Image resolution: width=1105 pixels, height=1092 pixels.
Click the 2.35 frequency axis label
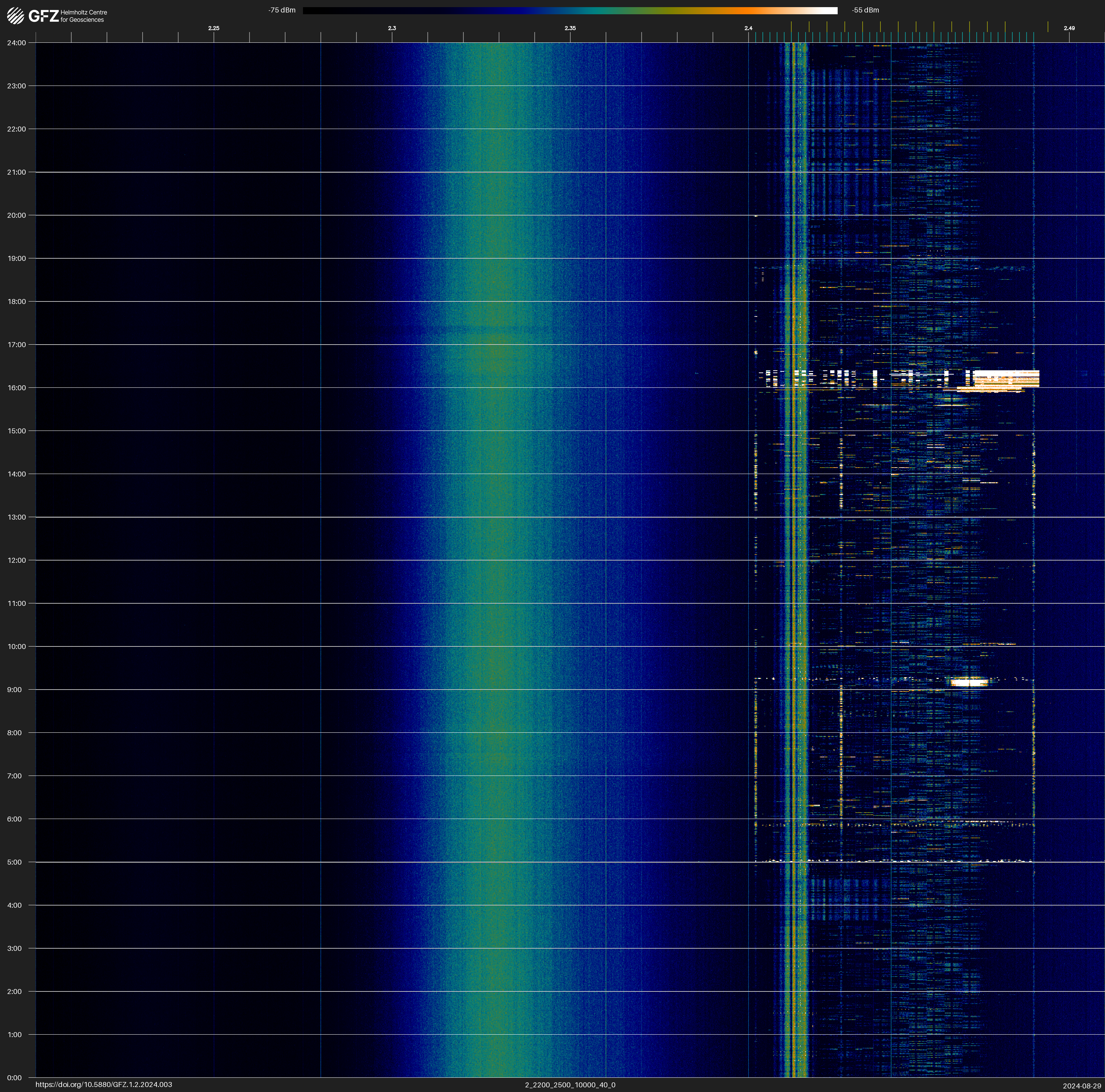point(570,28)
